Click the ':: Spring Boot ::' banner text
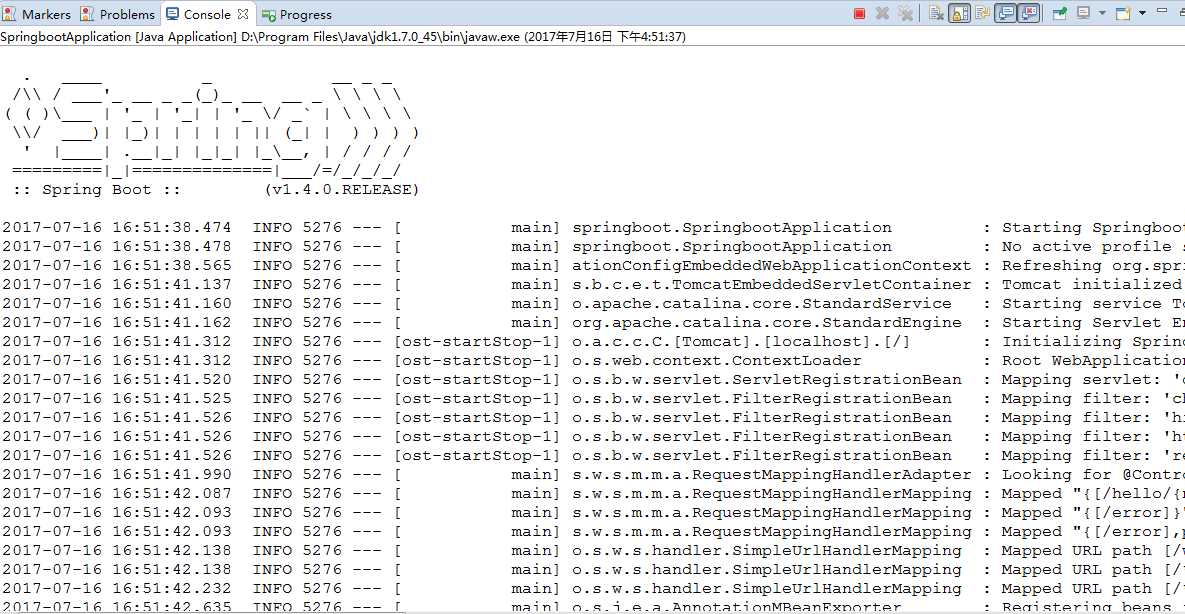This screenshot has height=614, width=1185. point(97,190)
